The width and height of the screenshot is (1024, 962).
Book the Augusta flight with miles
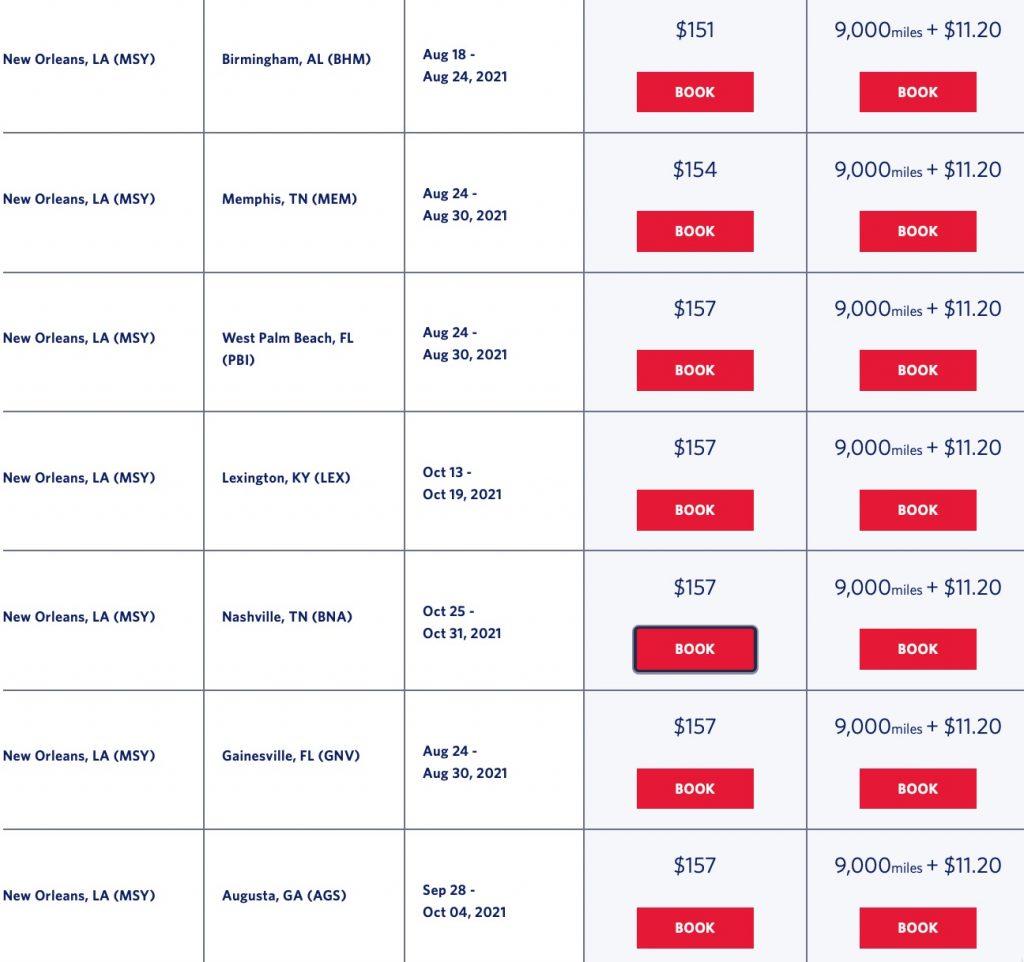click(917, 927)
